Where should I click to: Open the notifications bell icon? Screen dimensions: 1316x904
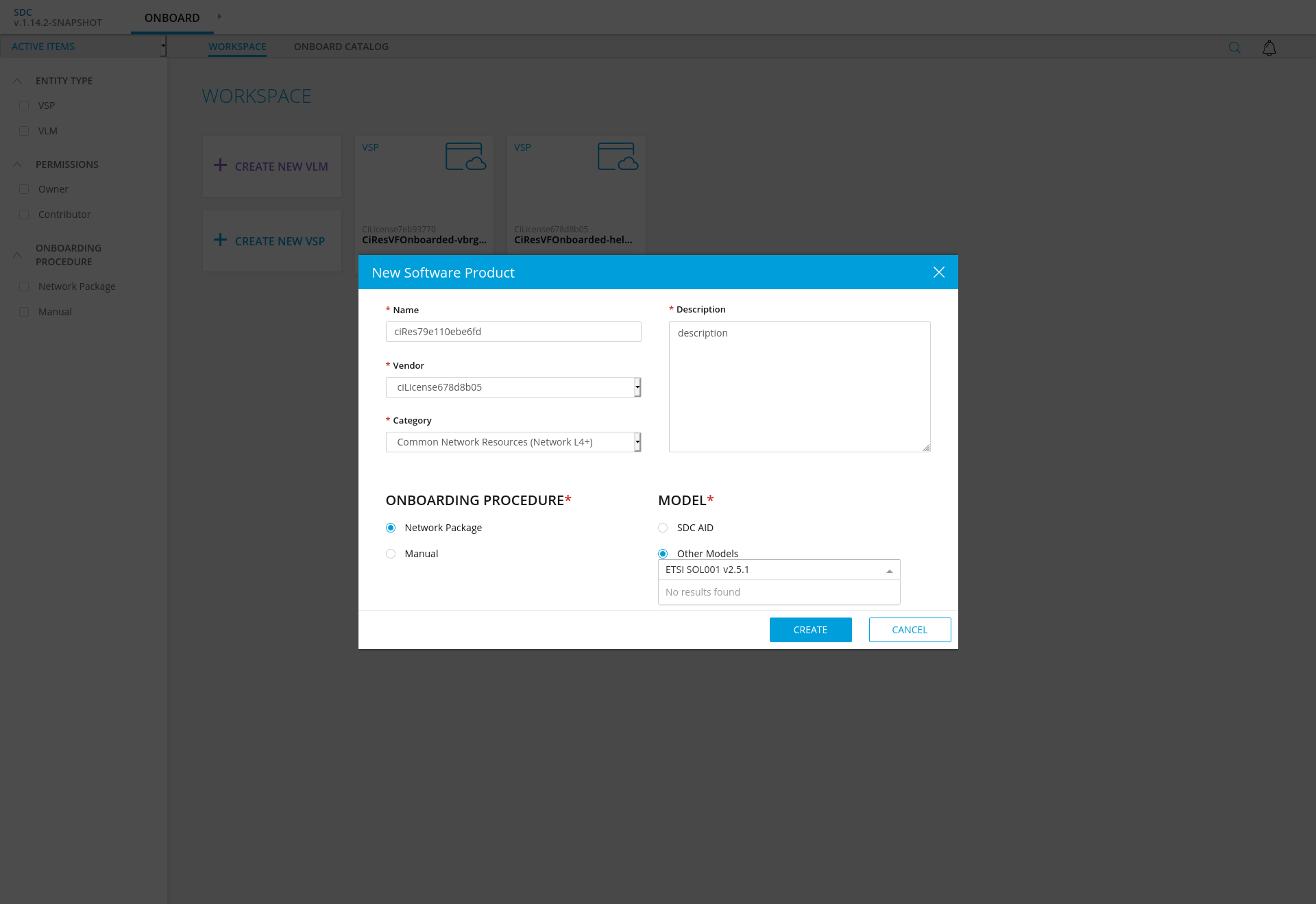pos(1269,48)
